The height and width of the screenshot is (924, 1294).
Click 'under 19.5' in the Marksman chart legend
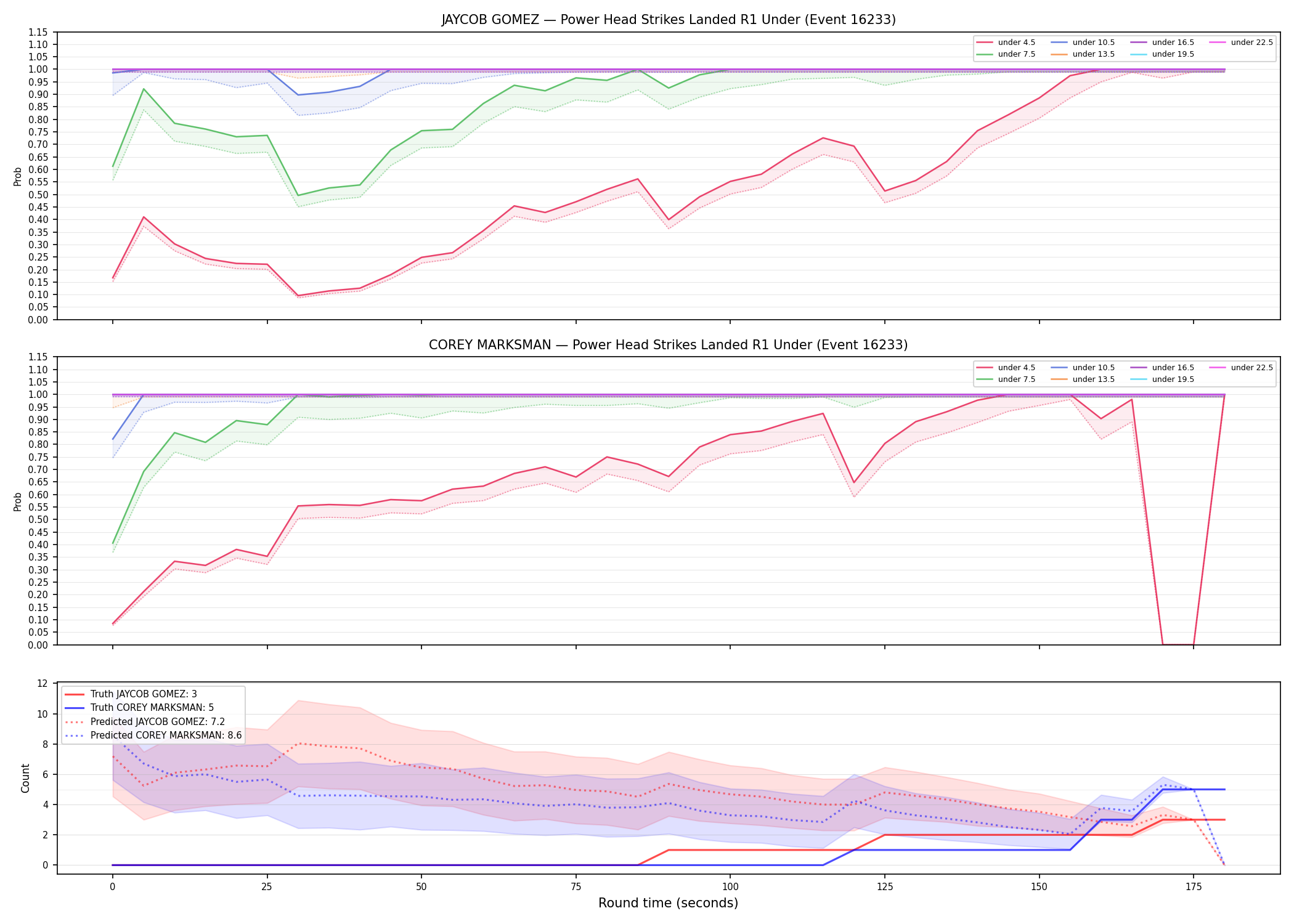(x=1173, y=379)
